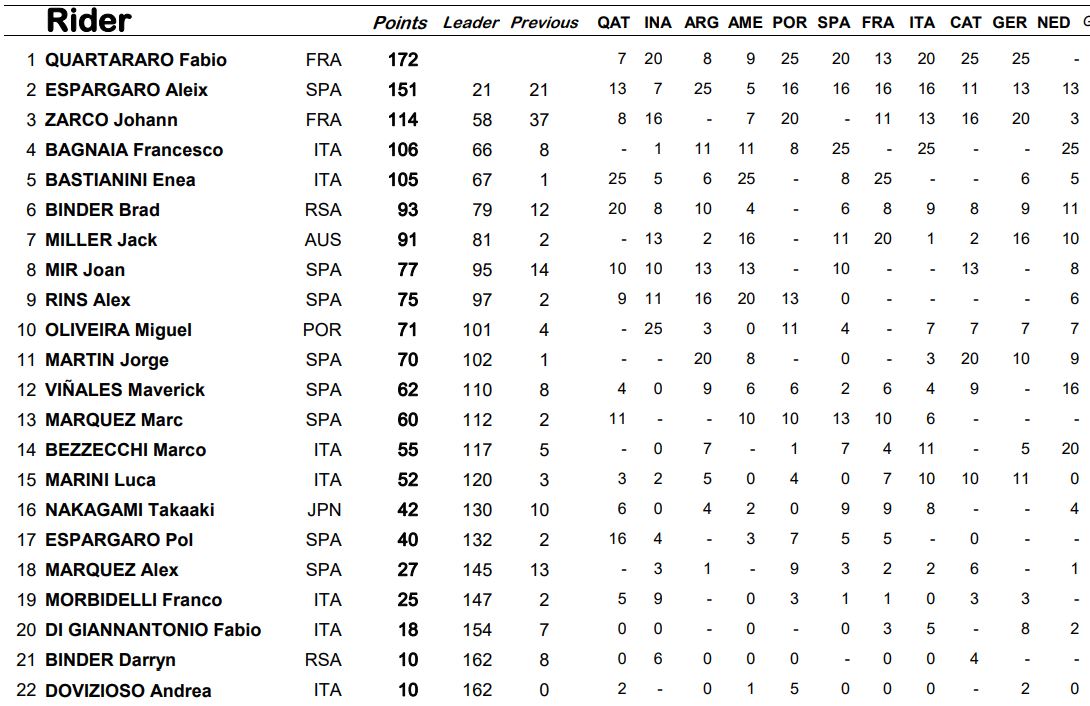This screenshot has height=706, width=1090.
Task: Click BASTIANINI Enea rider name
Action: [x=120, y=180]
